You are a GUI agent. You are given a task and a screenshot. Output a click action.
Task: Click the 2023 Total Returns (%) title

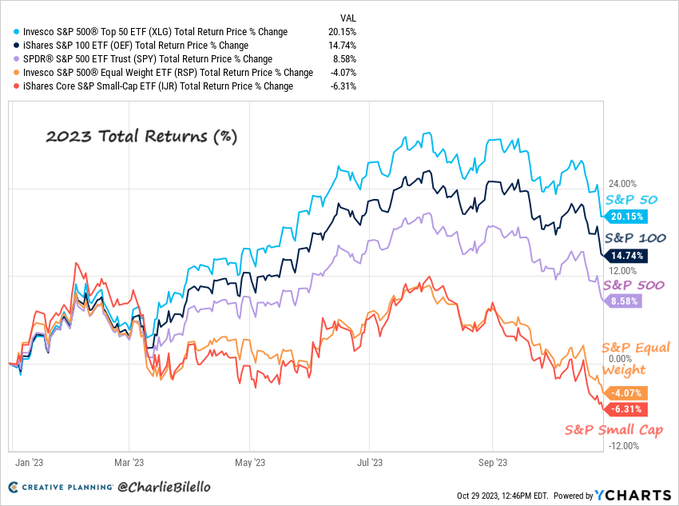tap(139, 135)
